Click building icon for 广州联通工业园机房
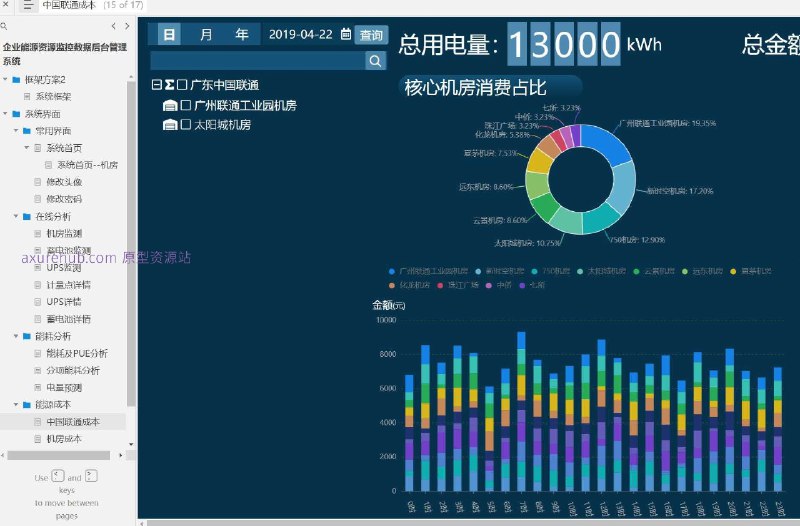800x526 pixels. [x=170, y=106]
